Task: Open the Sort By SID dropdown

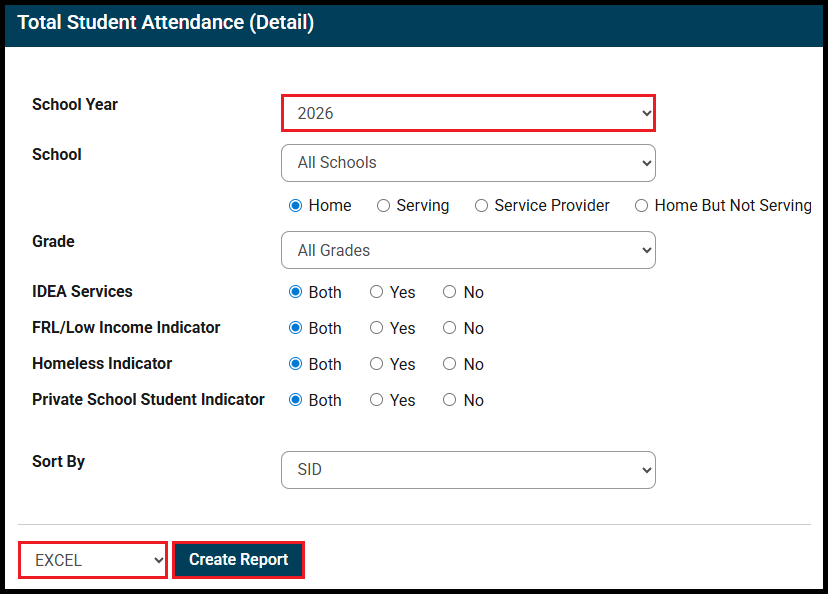Action: (x=467, y=469)
